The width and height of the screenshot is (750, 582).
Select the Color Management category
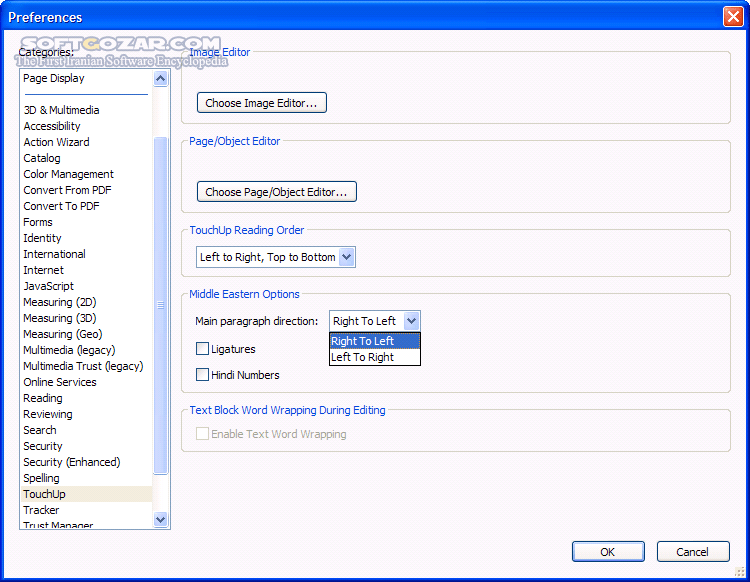point(69,174)
